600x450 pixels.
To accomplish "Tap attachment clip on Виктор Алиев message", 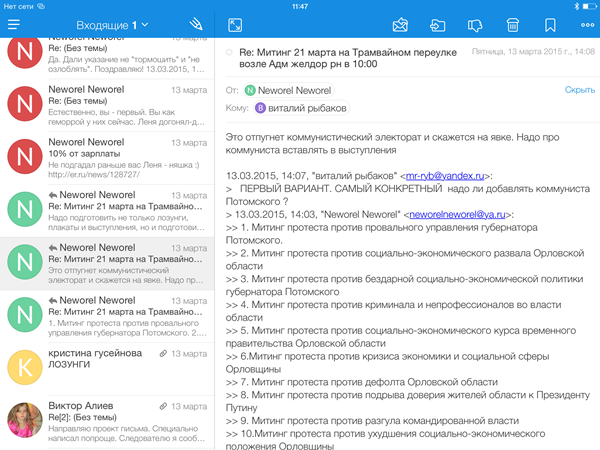I will click(x=163, y=406).
